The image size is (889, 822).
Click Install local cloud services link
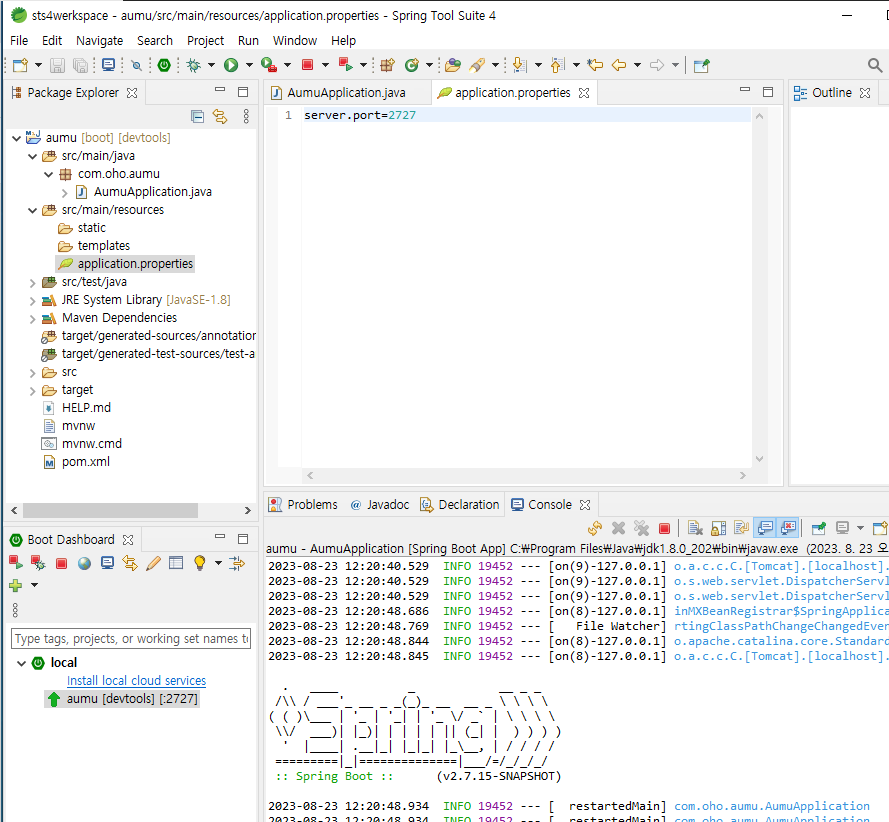(137, 681)
